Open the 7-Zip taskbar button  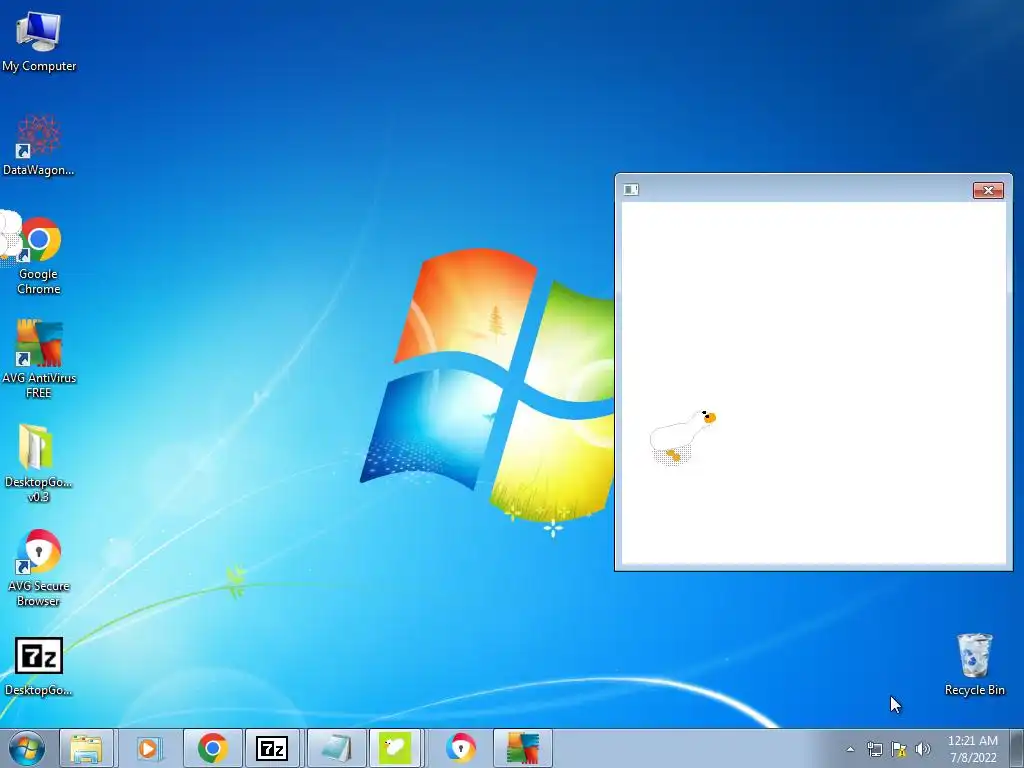272,748
